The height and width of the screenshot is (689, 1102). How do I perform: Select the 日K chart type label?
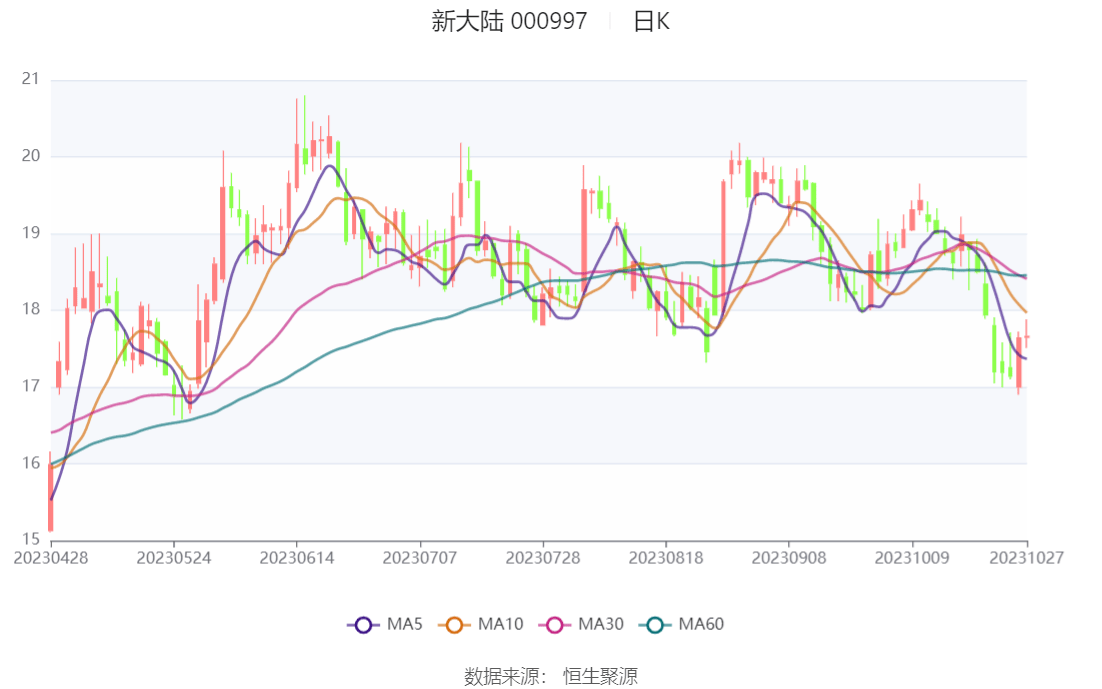[651, 21]
